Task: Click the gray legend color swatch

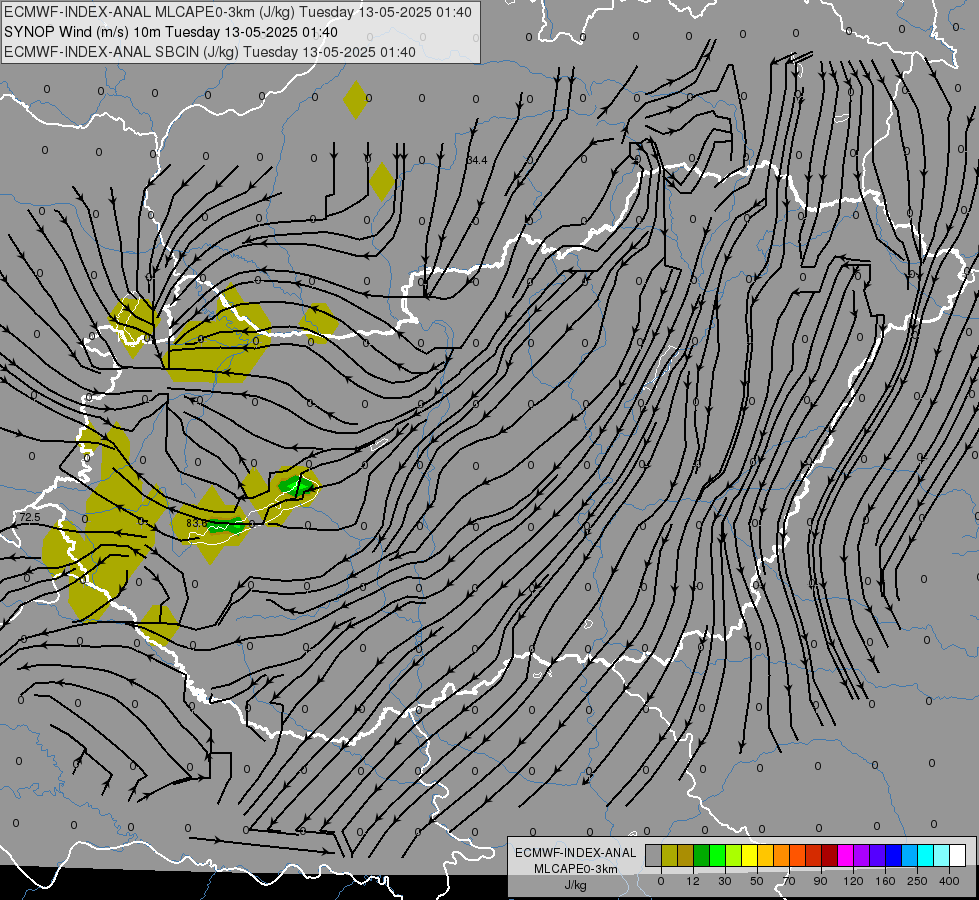Action: pyautogui.click(x=654, y=855)
